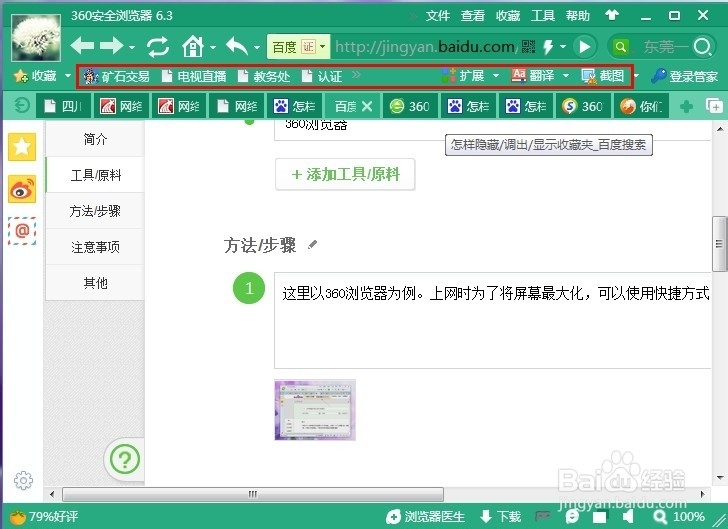Viewport: 728px width, 529px height.
Task: Click the undo closed-tab arrow icon
Action: click(x=237, y=46)
